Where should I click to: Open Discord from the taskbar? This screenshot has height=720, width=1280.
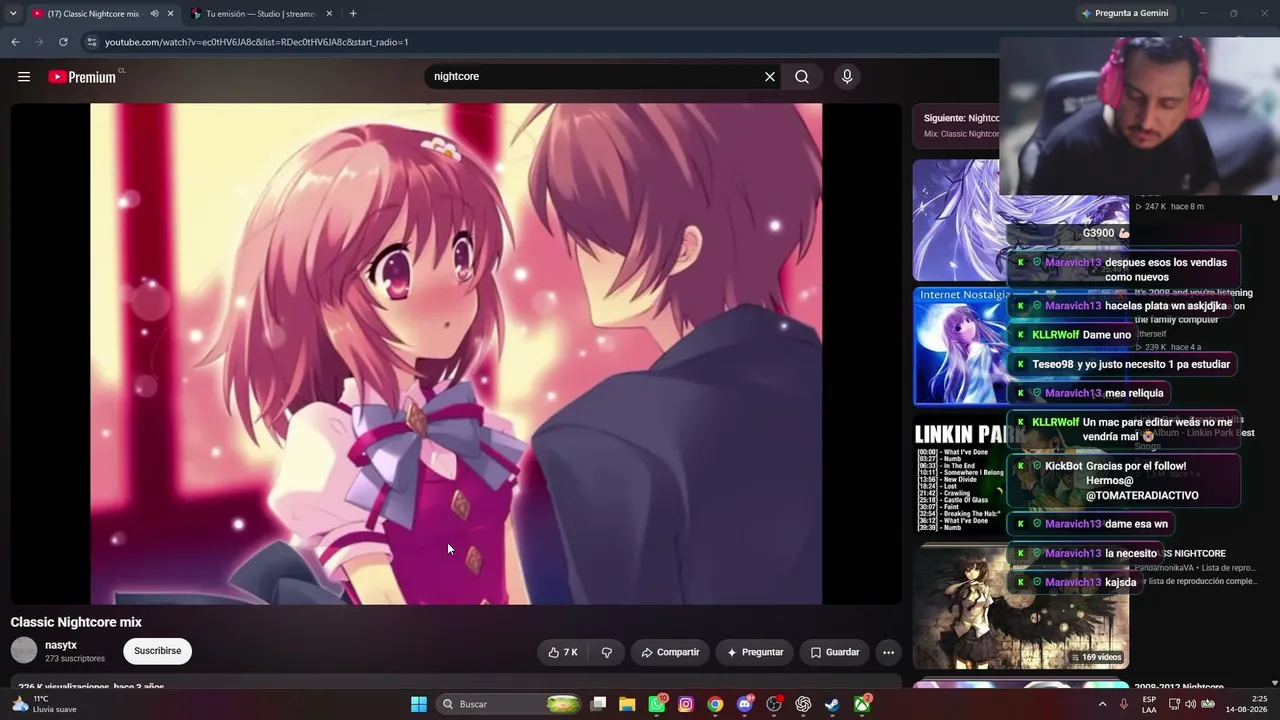point(745,704)
